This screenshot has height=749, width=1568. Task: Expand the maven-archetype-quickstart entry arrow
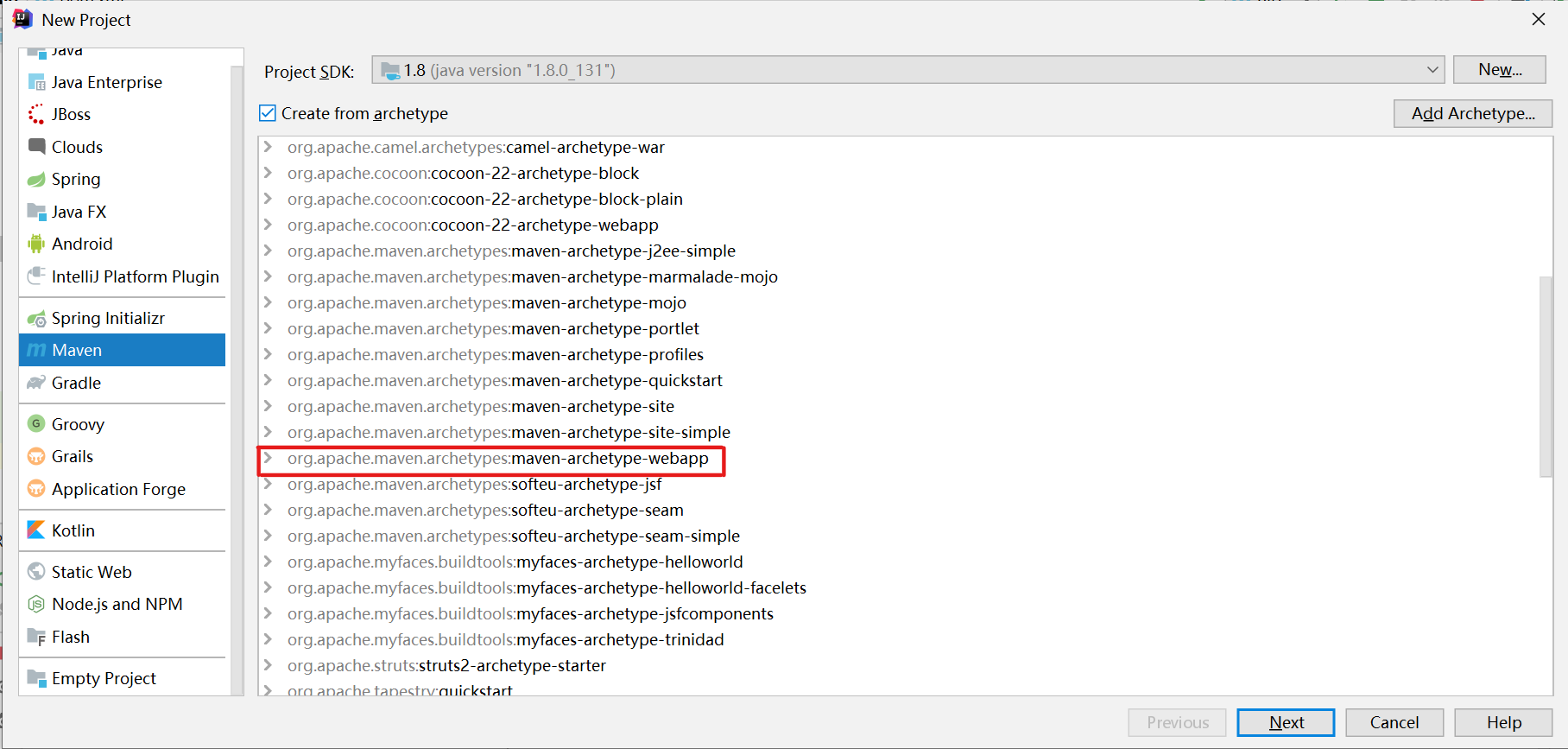pyautogui.click(x=269, y=380)
